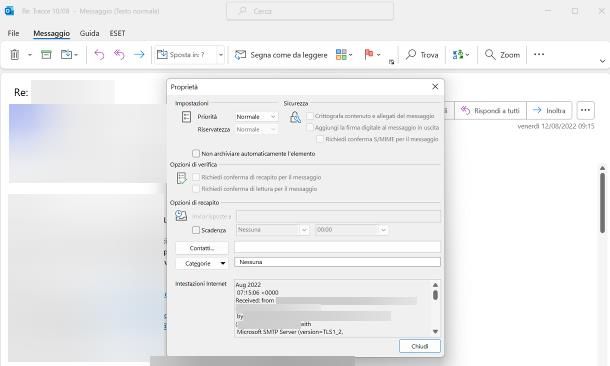Screen dimensions: 610x366
Task: Check 'Non archiviare automaticamente l'elemento'
Action: click(196, 154)
